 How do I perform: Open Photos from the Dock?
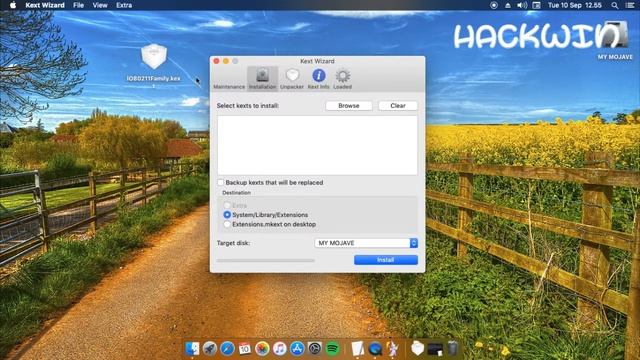pos(262,349)
